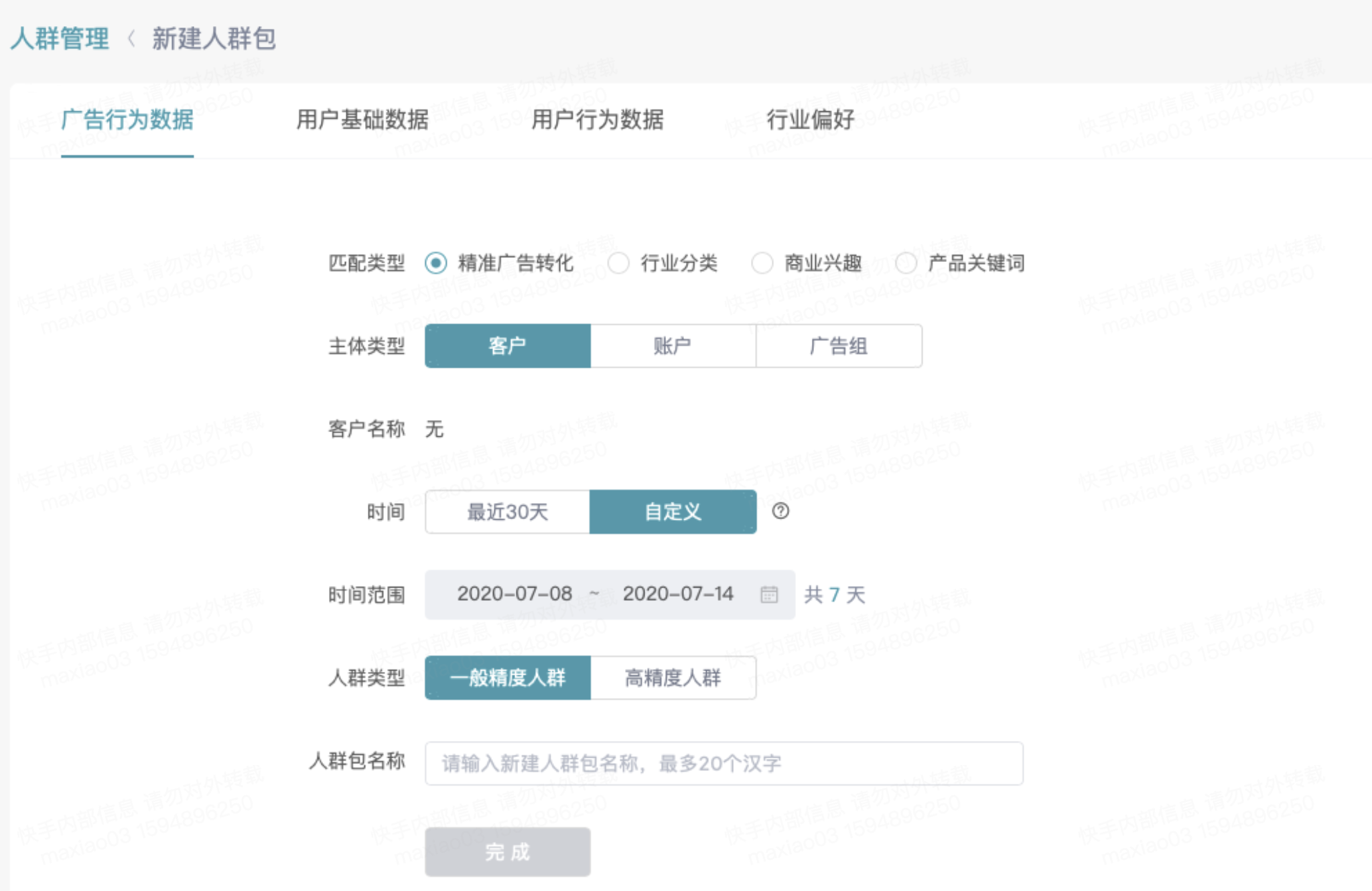Viewport: 1372px width, 891px height.
Task: Focus the 人群包名称 input field
Action: [x=724, y=764]
